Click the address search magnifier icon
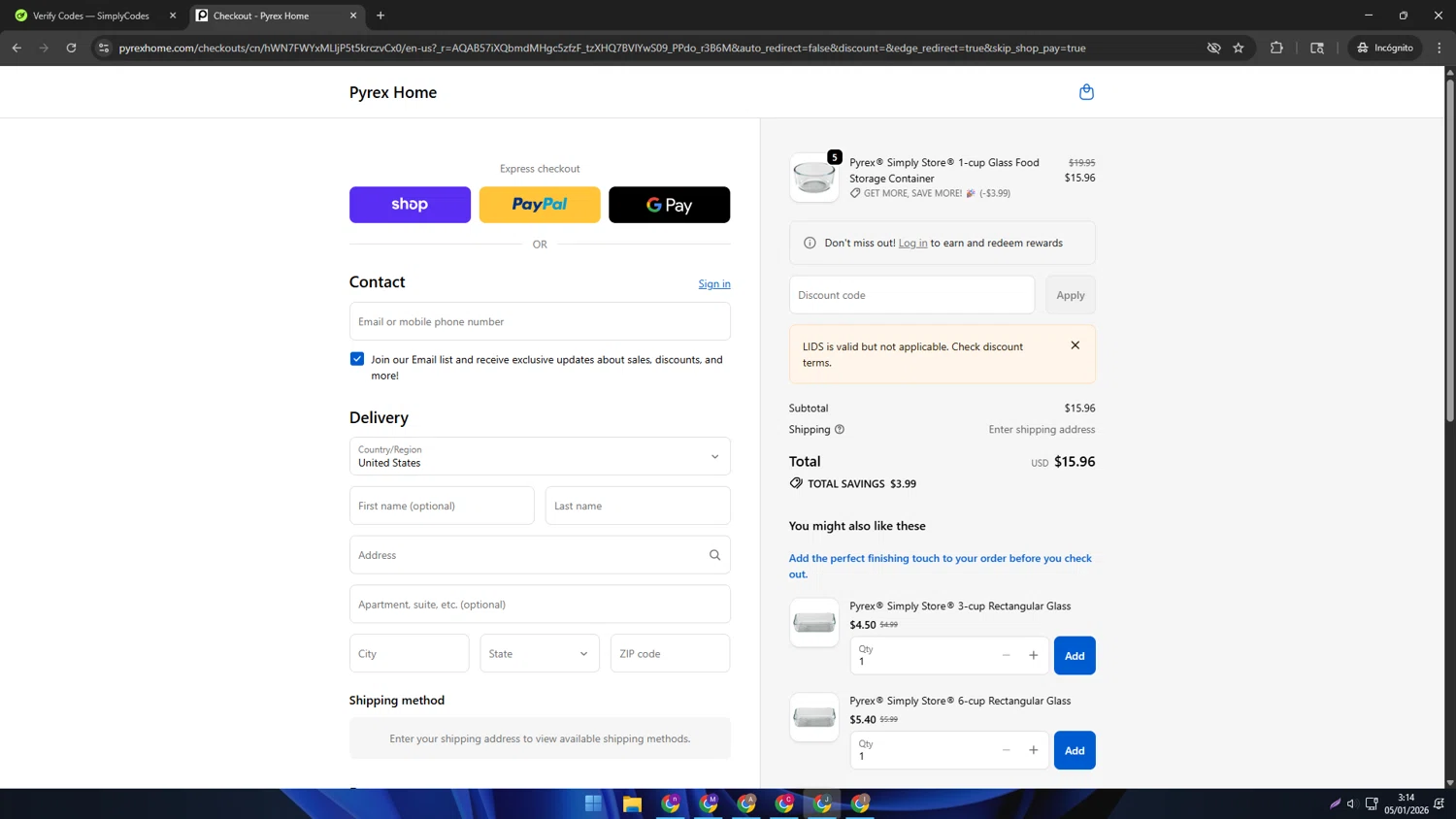Image resolution: width=1456 pixels, height=819 pixels. pyautogui.click(x=714, y=555)
